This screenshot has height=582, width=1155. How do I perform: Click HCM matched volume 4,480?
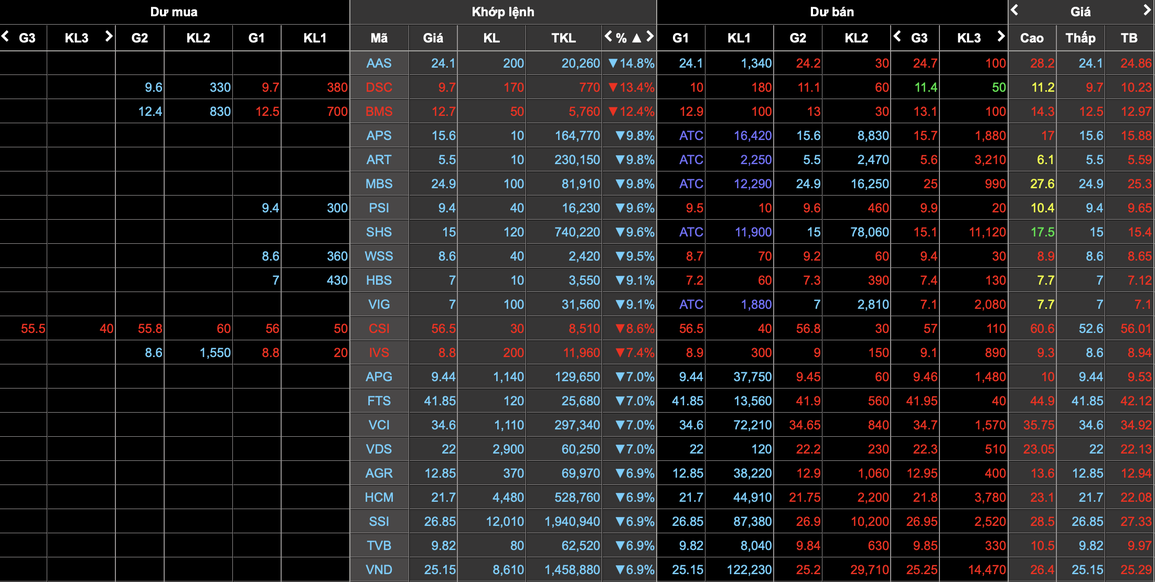pos(508,497)
